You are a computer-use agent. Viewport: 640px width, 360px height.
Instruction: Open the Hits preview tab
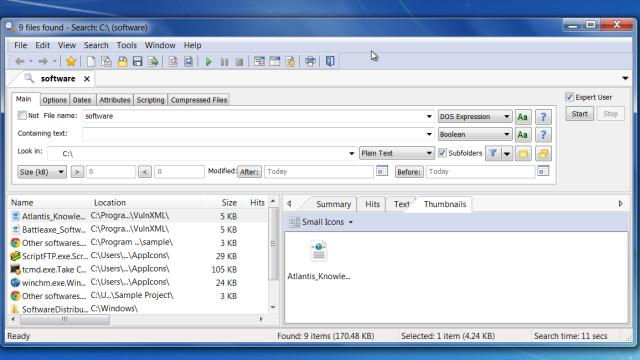click(372, 204)
